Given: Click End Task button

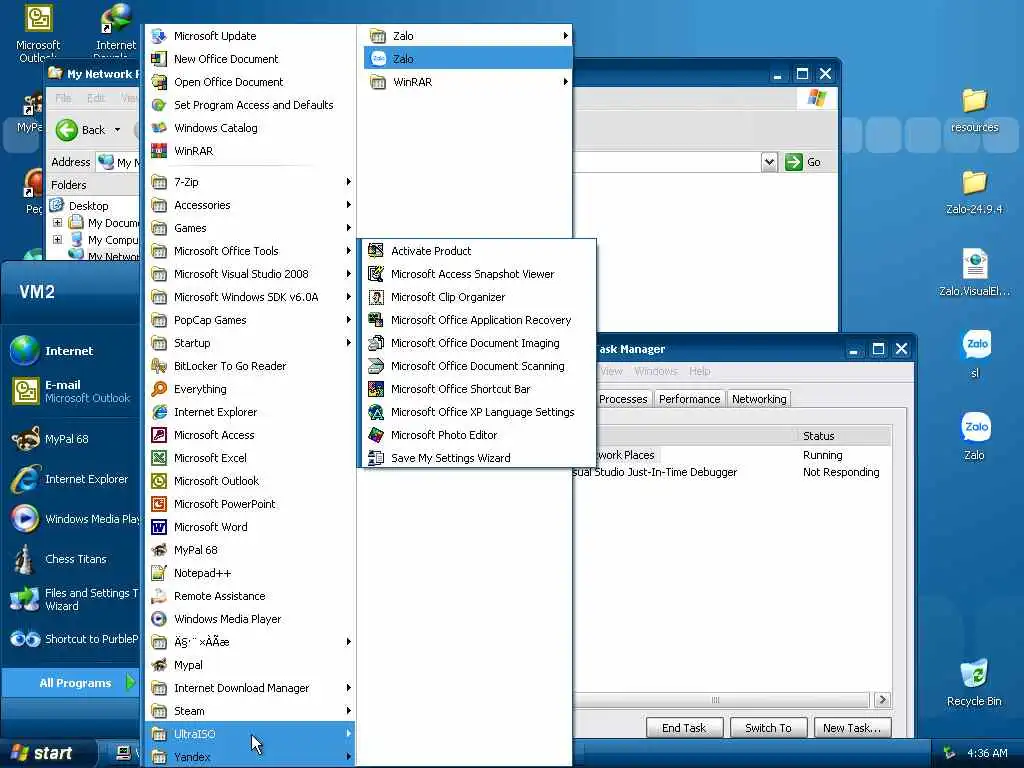Looking at the screenshot, I should click(684, 728).
